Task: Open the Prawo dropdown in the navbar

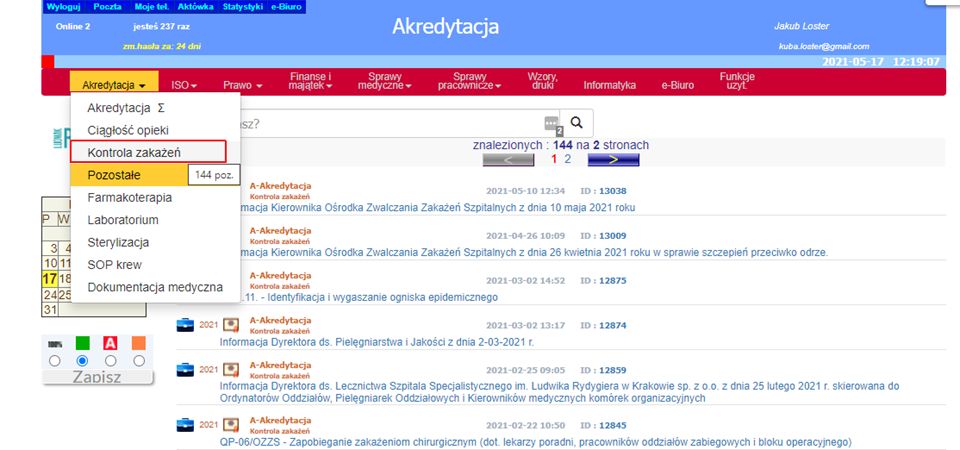Action: pyautogui.click(x=242, y=85)
